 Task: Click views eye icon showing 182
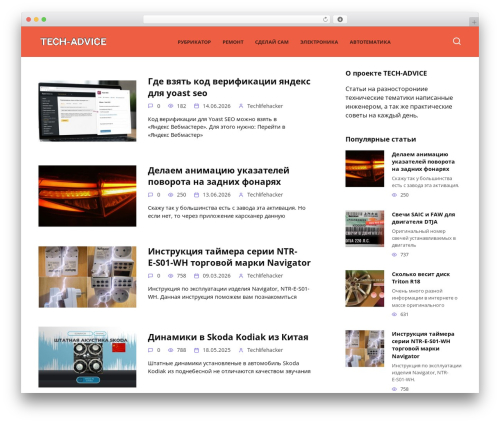coord(170,106)
